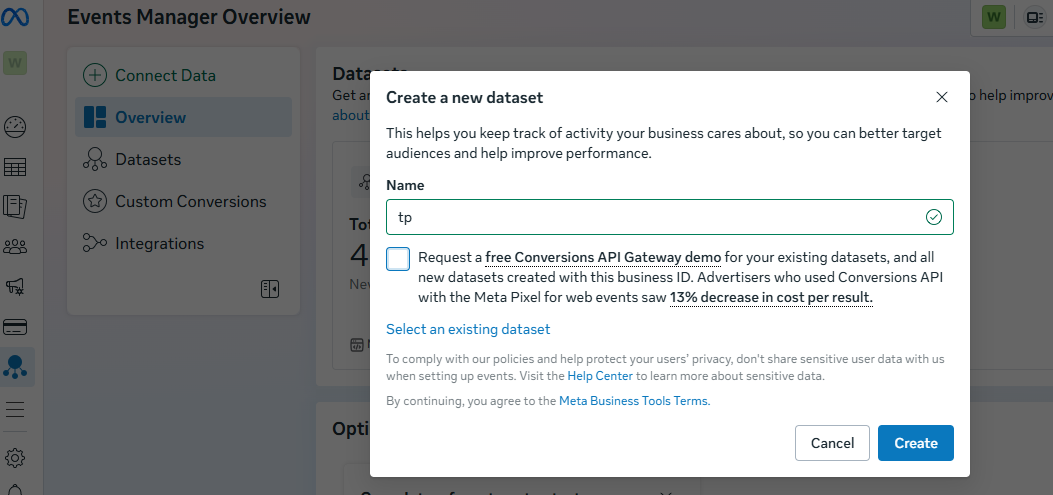Viewport: 1053px width, 495px height.
Task: Collapse the sidebar navigation panel
Action: pos(269,289)
